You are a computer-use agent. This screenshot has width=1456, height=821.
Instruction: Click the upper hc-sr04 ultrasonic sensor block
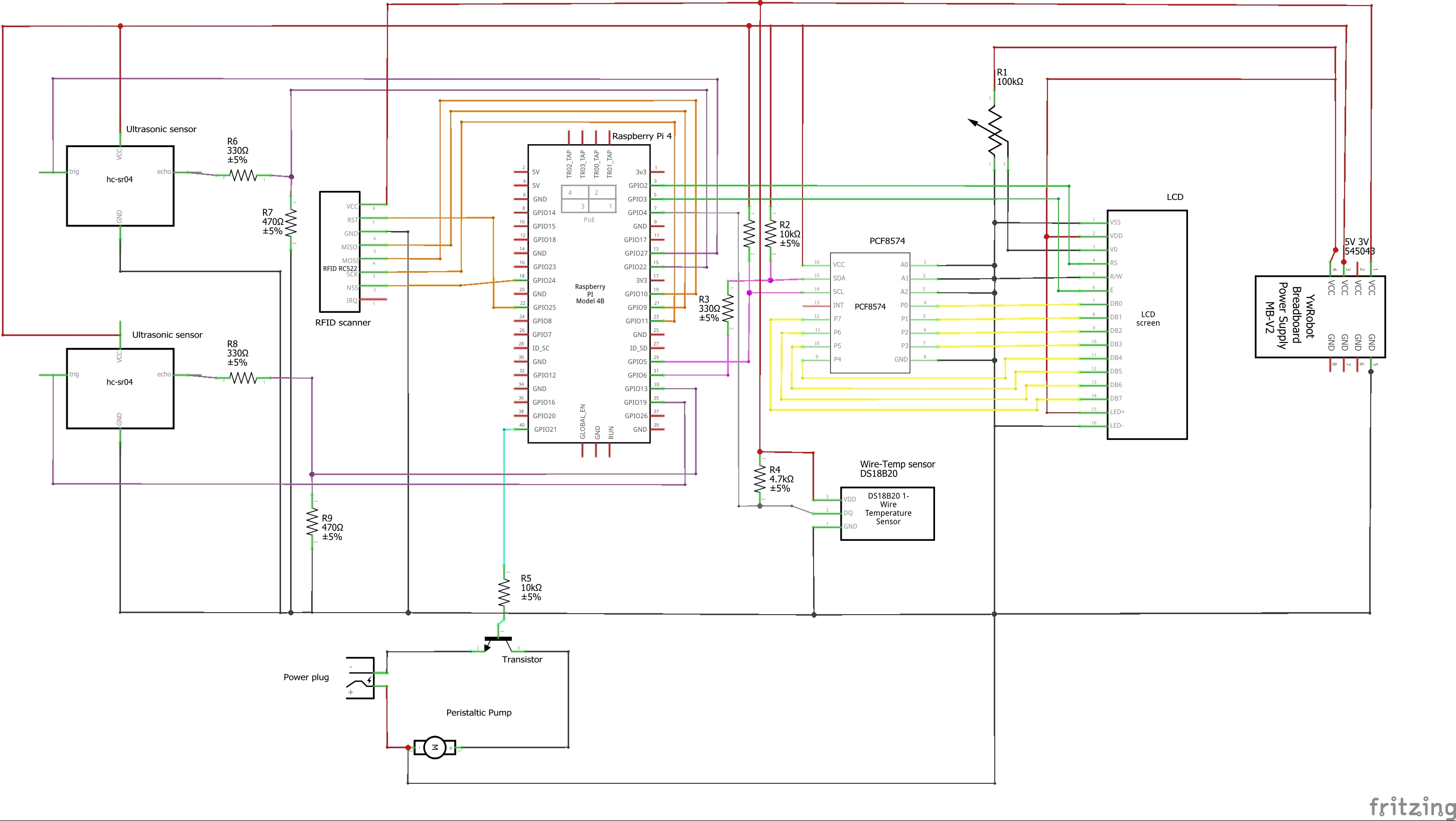[120, 186]
